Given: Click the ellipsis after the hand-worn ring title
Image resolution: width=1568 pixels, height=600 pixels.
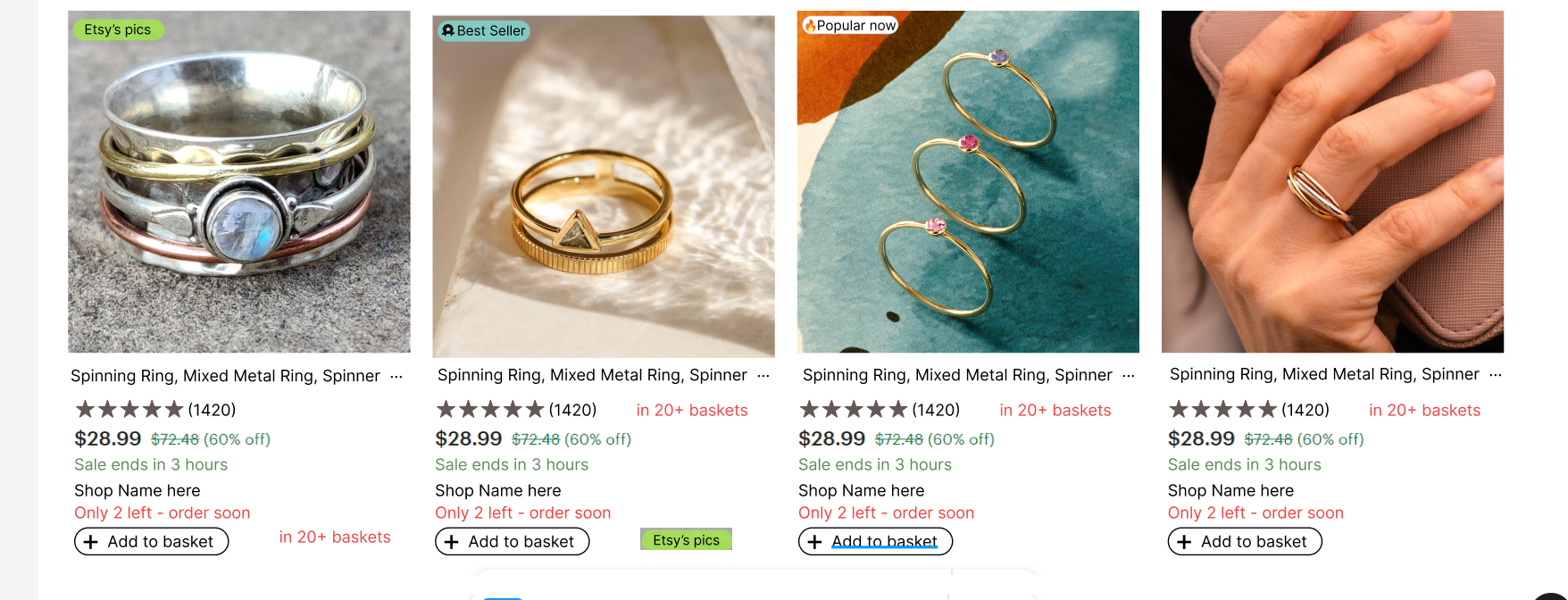Looking at the screenshot, I should point(1496,375).
